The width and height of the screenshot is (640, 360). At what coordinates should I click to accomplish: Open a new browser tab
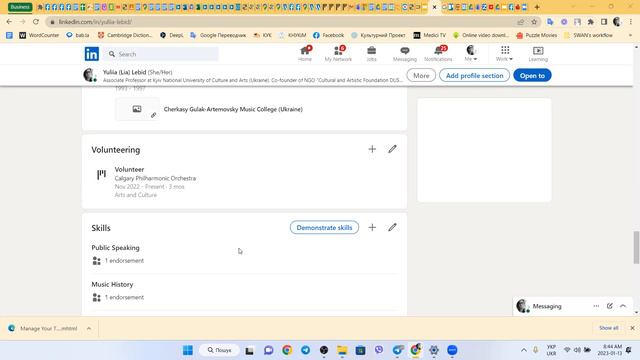tap(537, 7)
